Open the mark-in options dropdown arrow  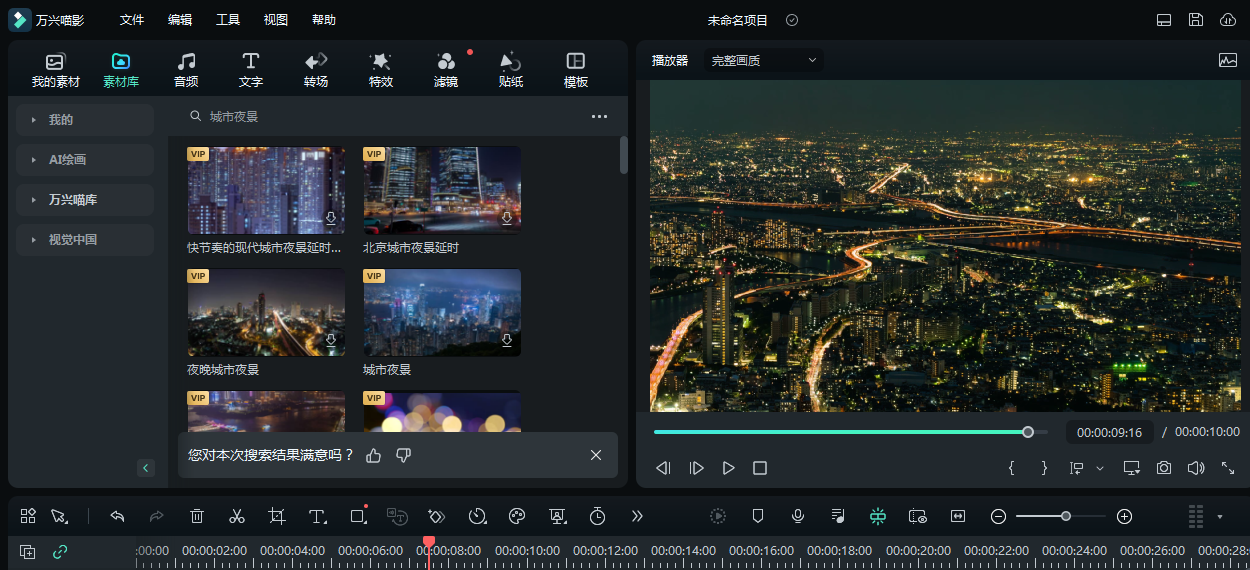click(1100, 468)
